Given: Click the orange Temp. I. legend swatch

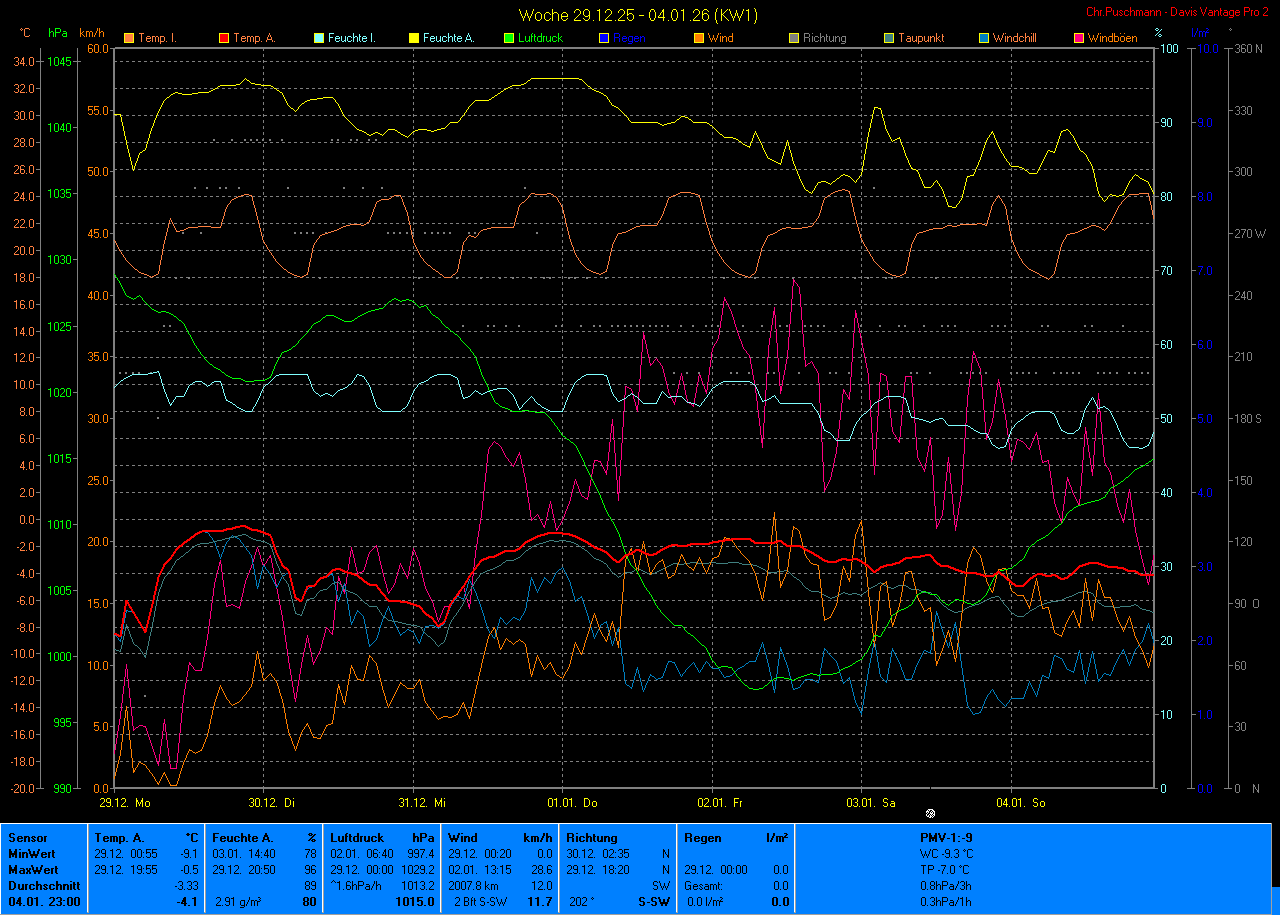Looking at the screenshot, I should pyautogui.click(x=128, y=39).
